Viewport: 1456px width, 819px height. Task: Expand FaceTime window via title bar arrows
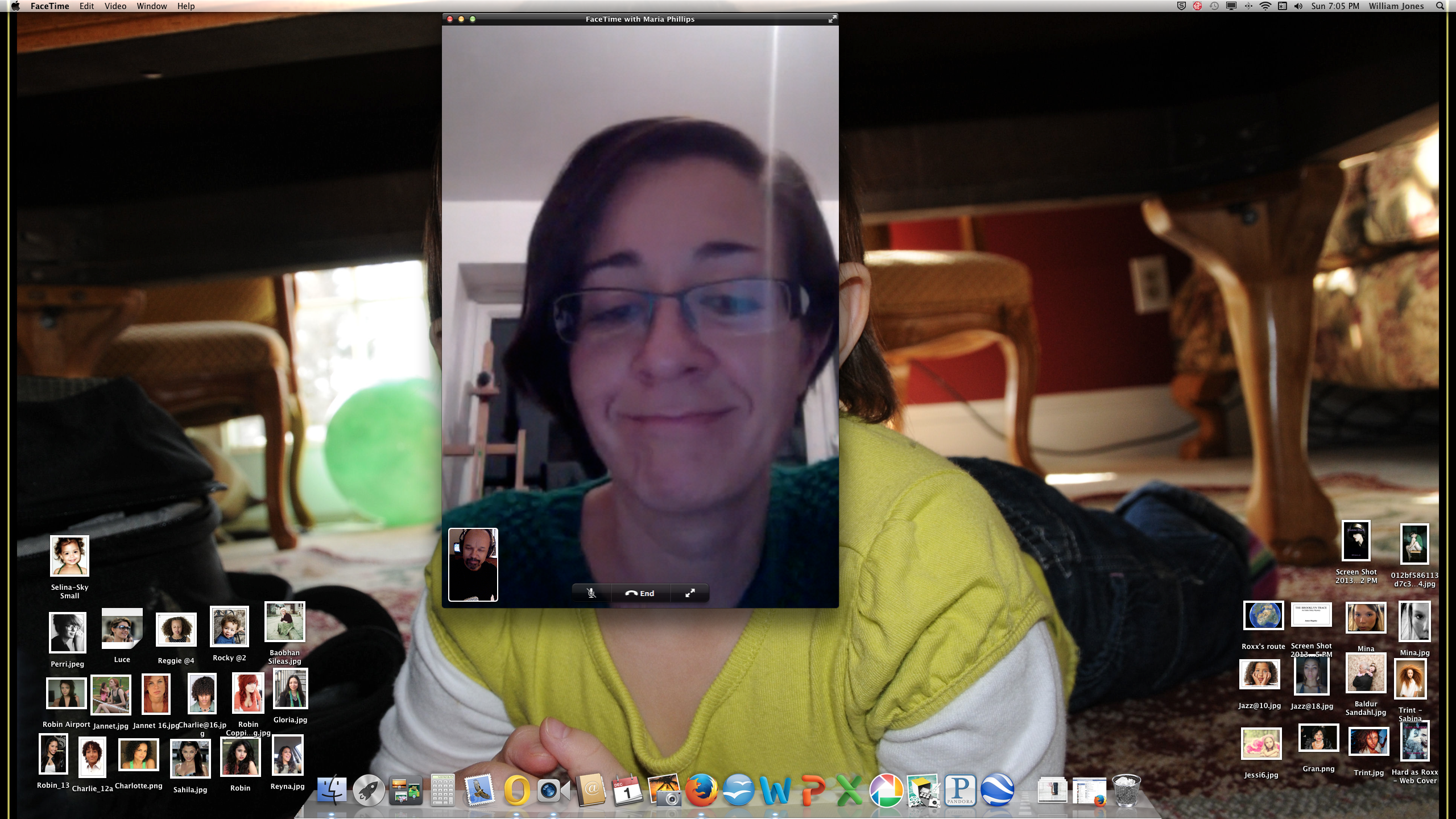(832, 19)
